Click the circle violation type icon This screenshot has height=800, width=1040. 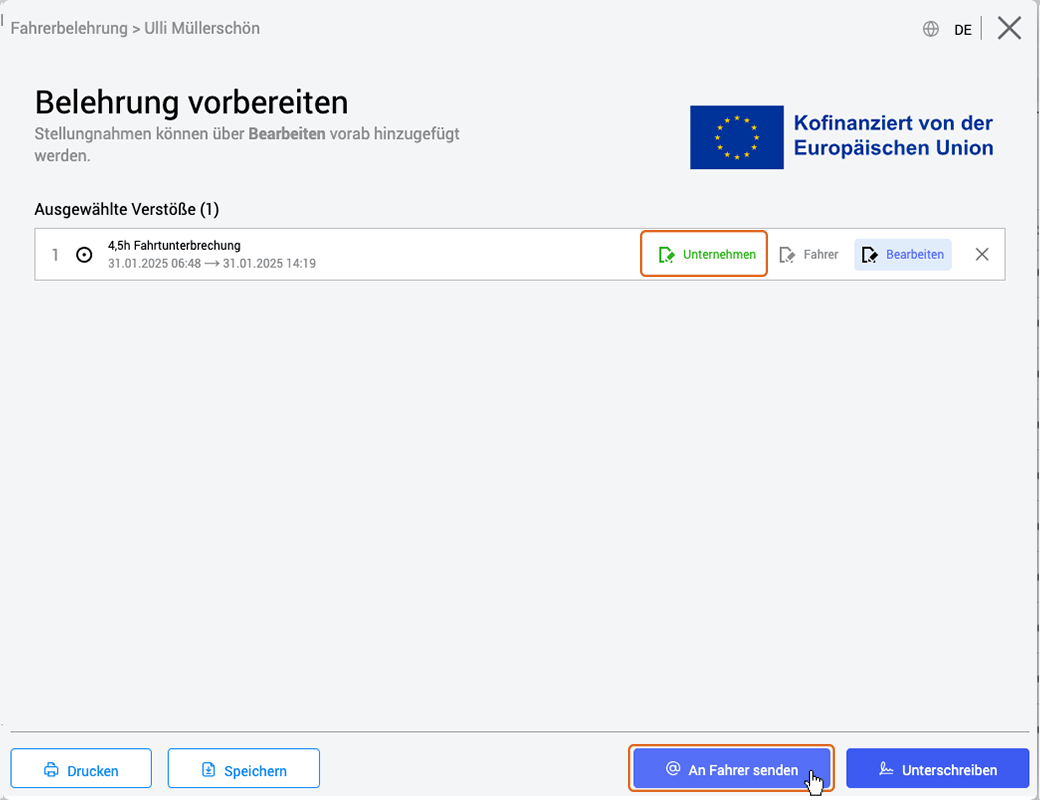(x=84, y=255)
